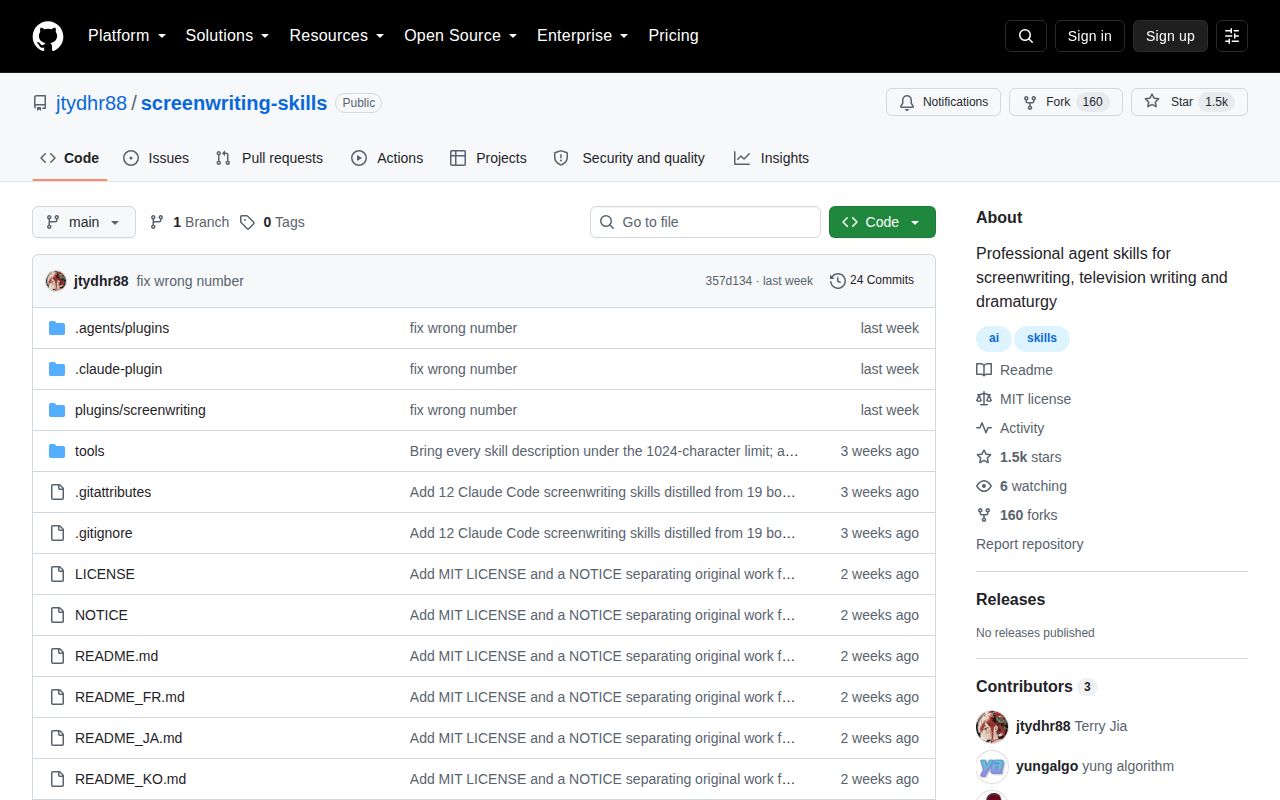Click the .claude-plugin folder icon
The width and height of the screenshot is (1280, 800).
(57, 369)
